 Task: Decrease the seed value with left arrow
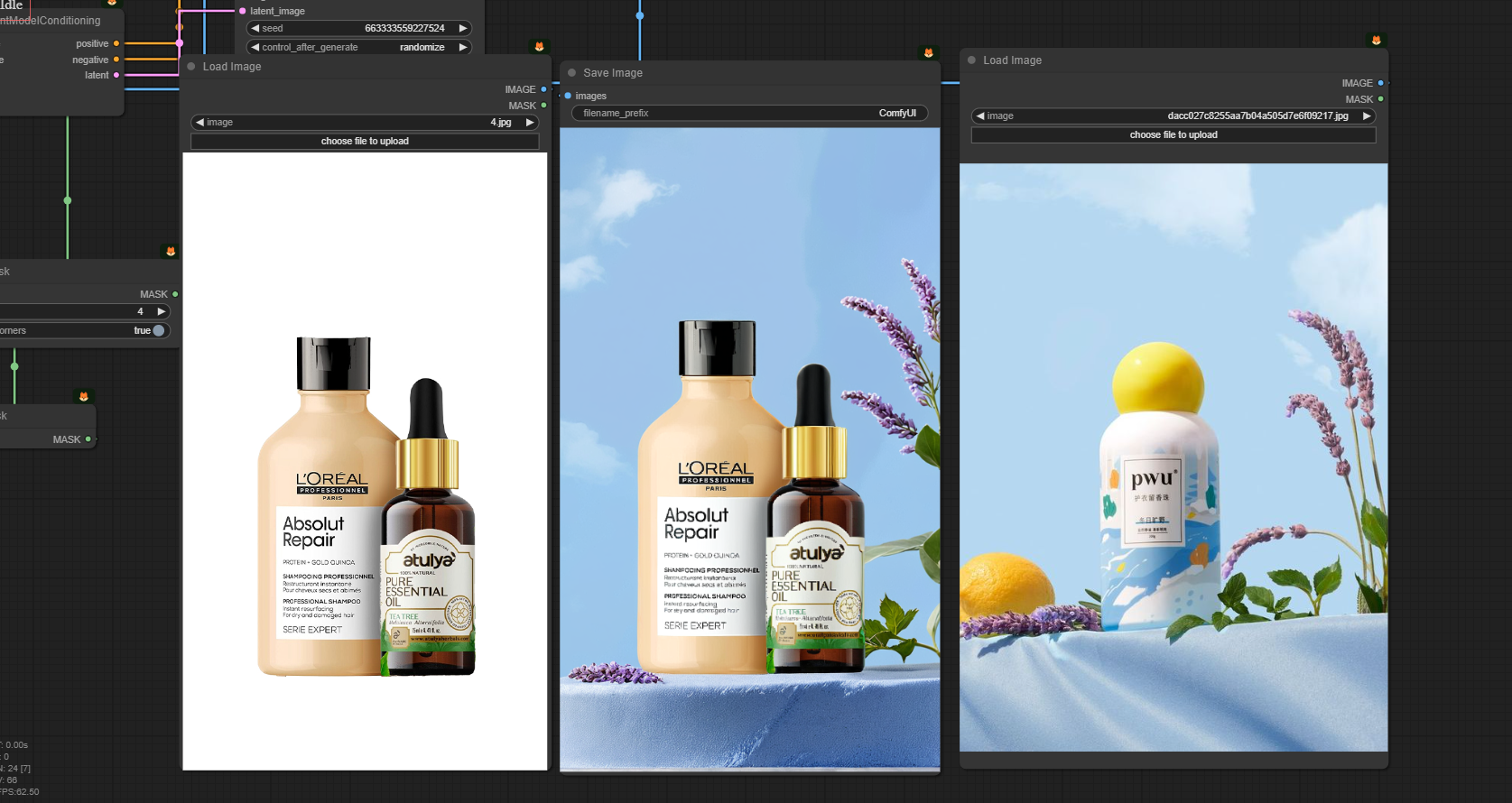pos(255,29)
